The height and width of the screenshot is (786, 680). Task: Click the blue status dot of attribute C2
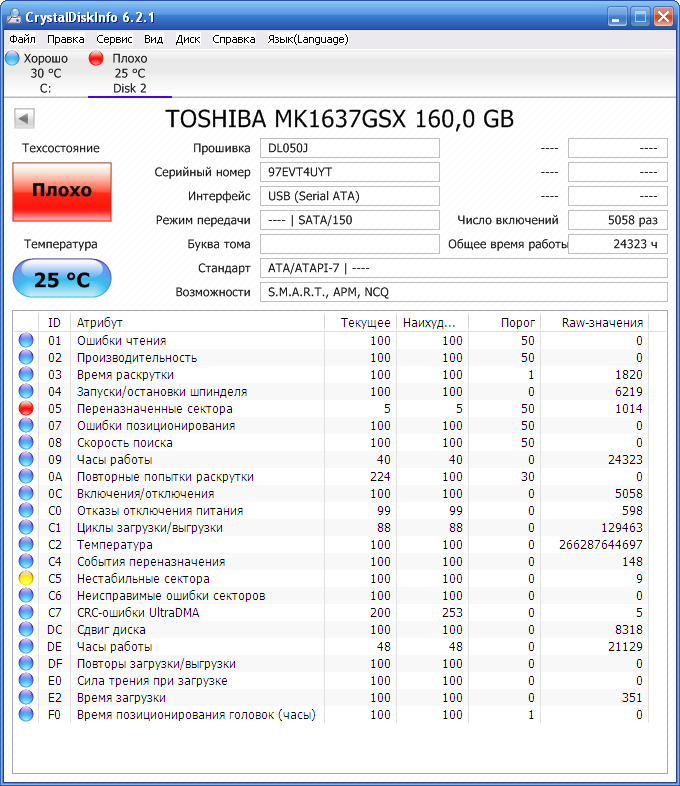26,544
